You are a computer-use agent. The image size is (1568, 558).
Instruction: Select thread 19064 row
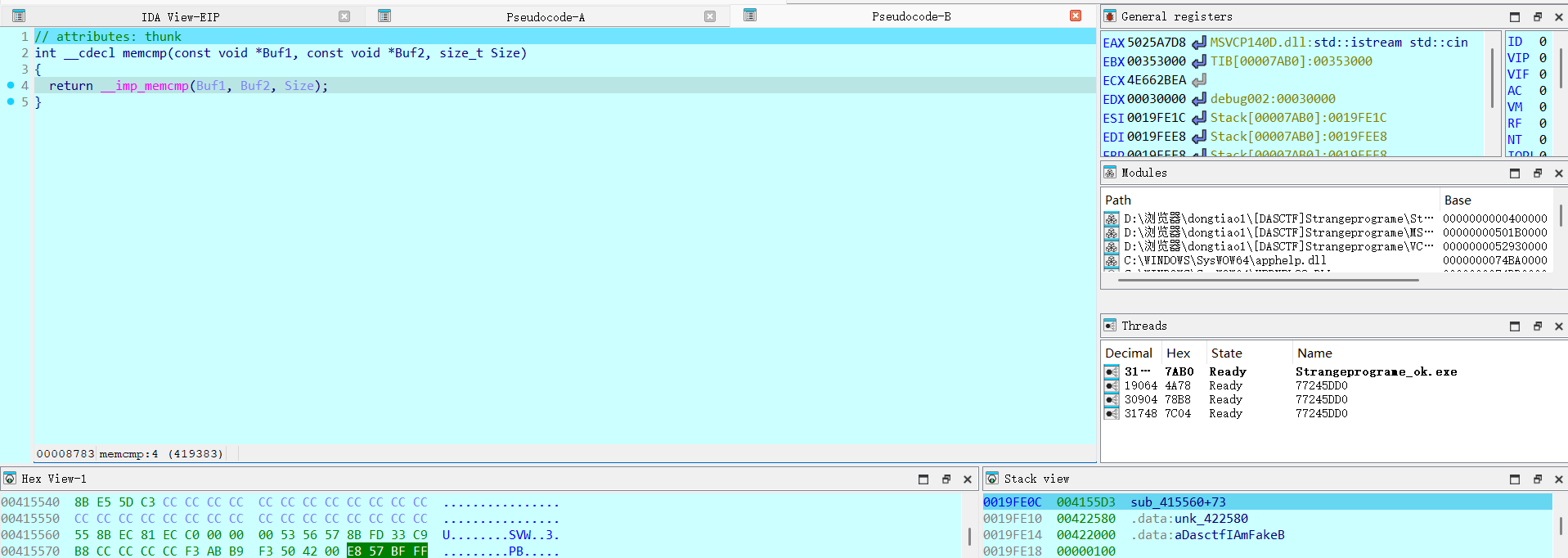(x=1333, y=385)
